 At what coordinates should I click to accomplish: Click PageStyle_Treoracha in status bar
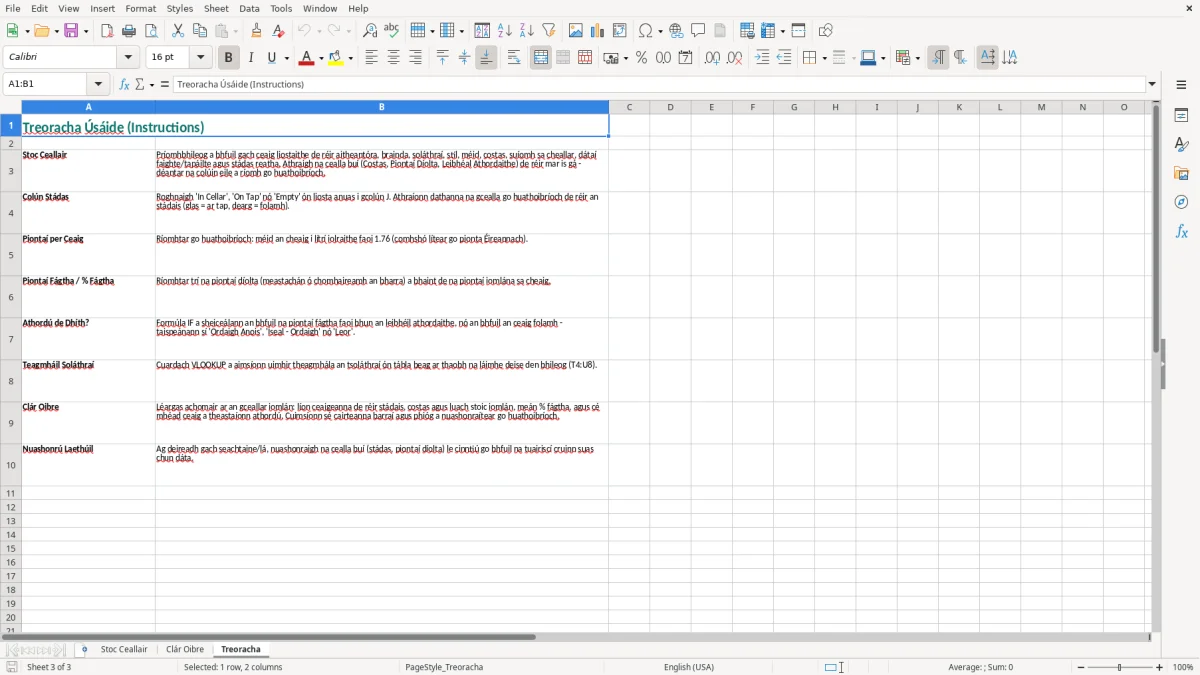coord(444,667)
